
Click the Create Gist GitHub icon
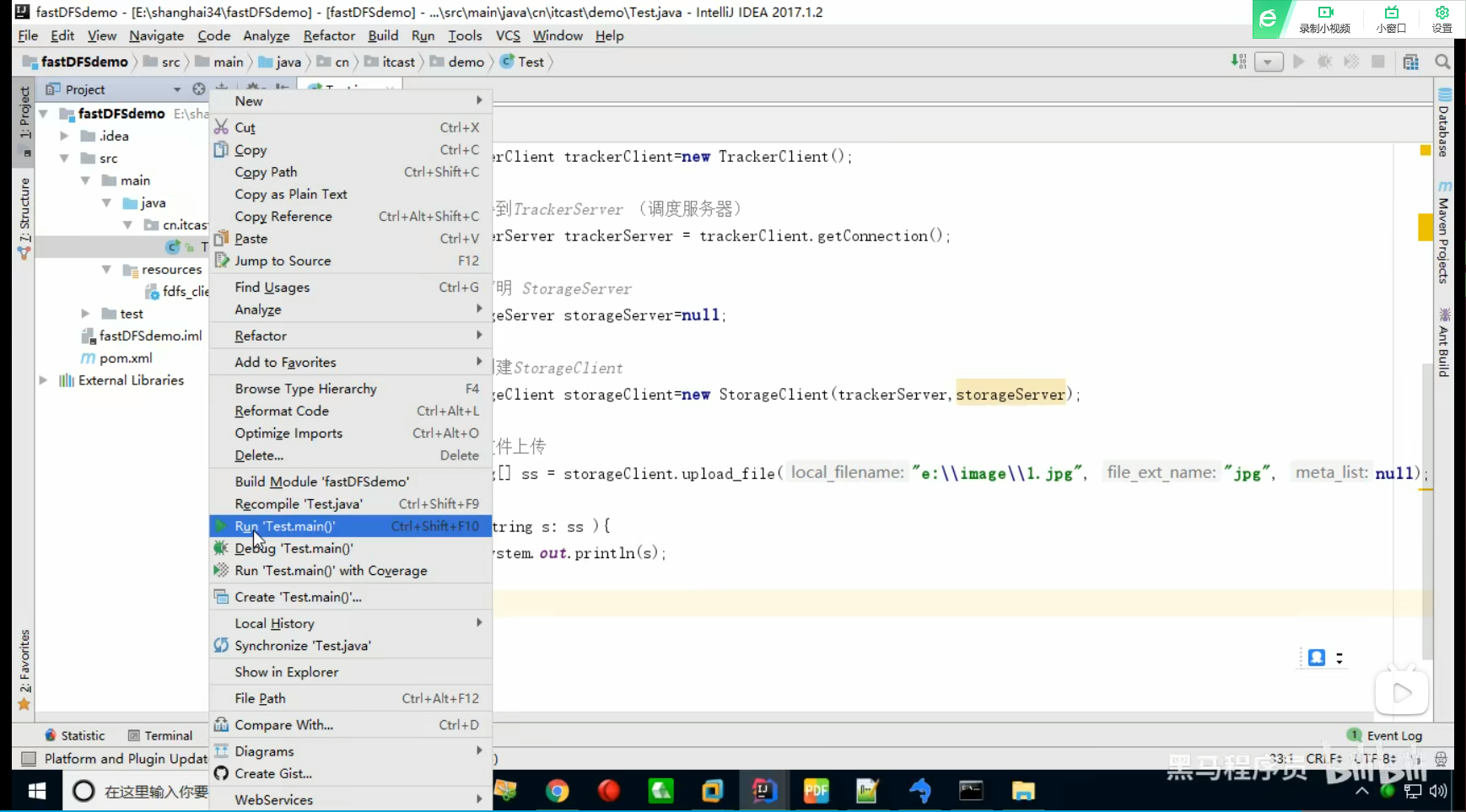coord(221,773)
